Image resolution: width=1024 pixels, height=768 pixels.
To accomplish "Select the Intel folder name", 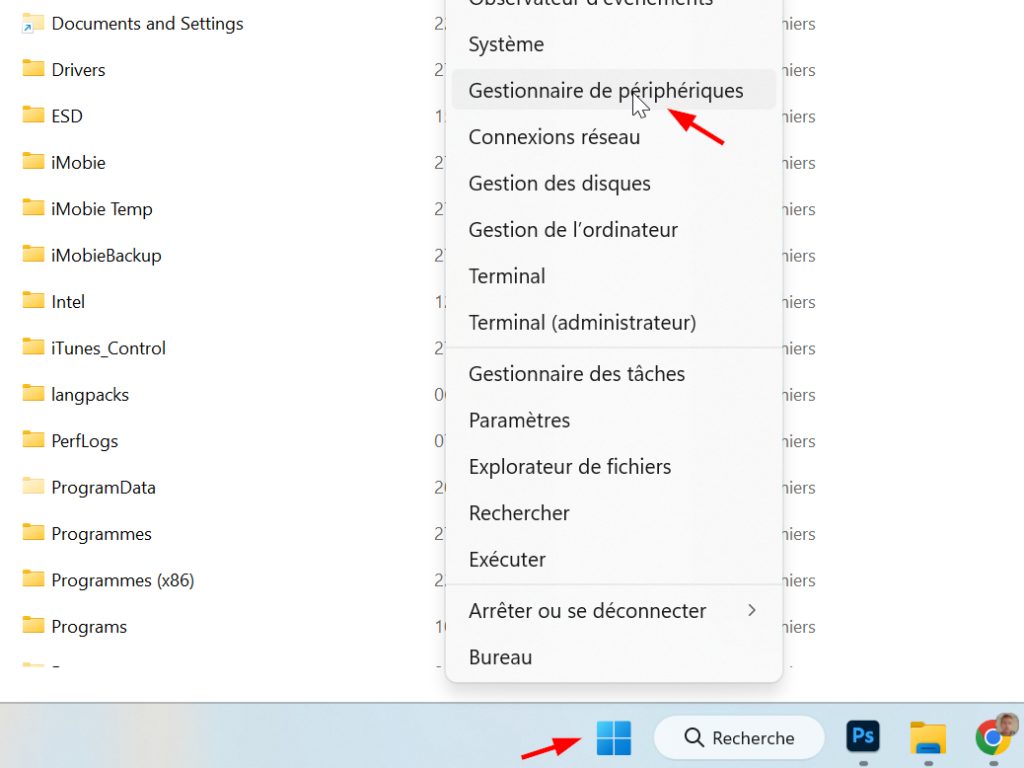I will 68,302.
